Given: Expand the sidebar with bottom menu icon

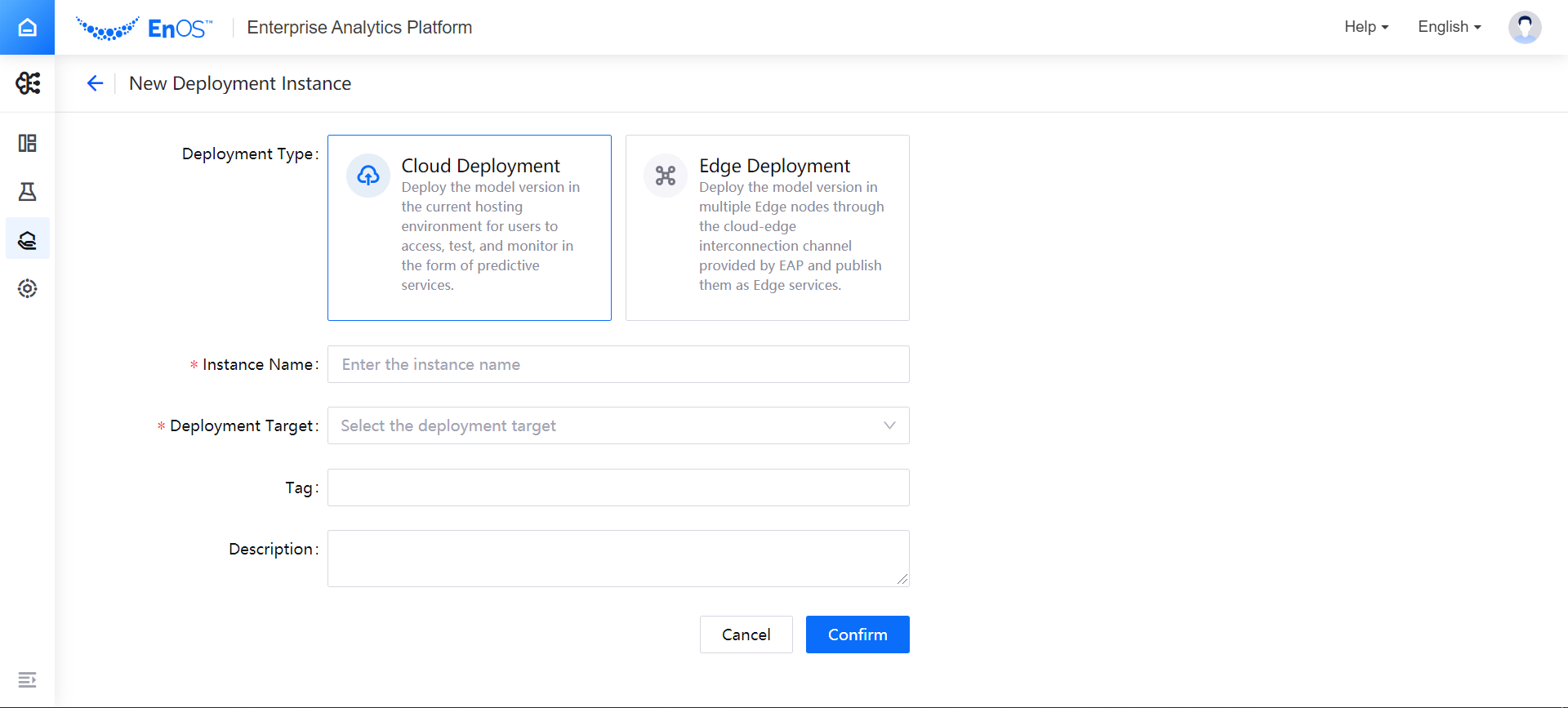Looking at the screenshot, I should pyautogui.click(x=28, y=679).
